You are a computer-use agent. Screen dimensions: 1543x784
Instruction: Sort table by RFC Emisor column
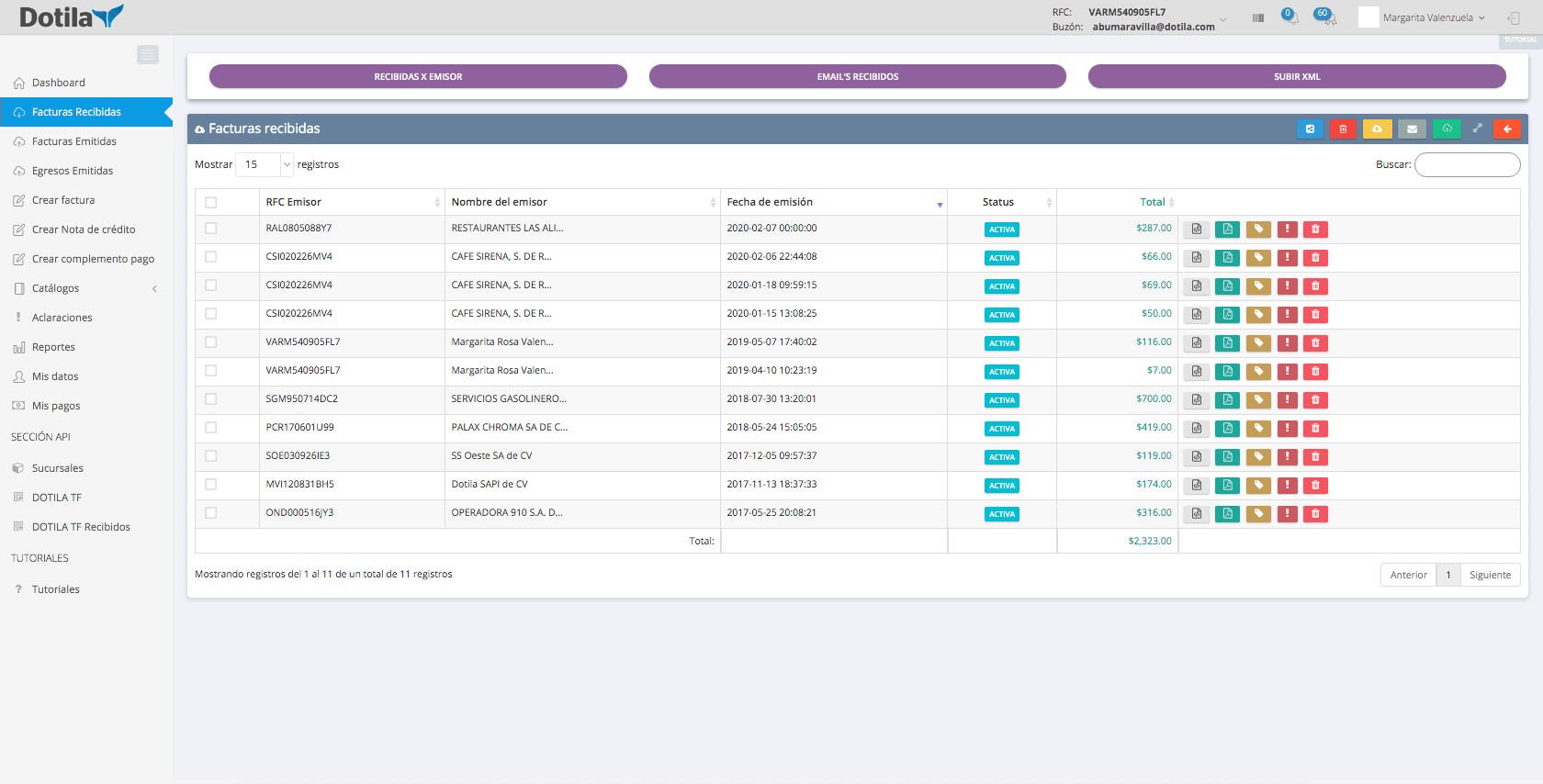(353, 202)
